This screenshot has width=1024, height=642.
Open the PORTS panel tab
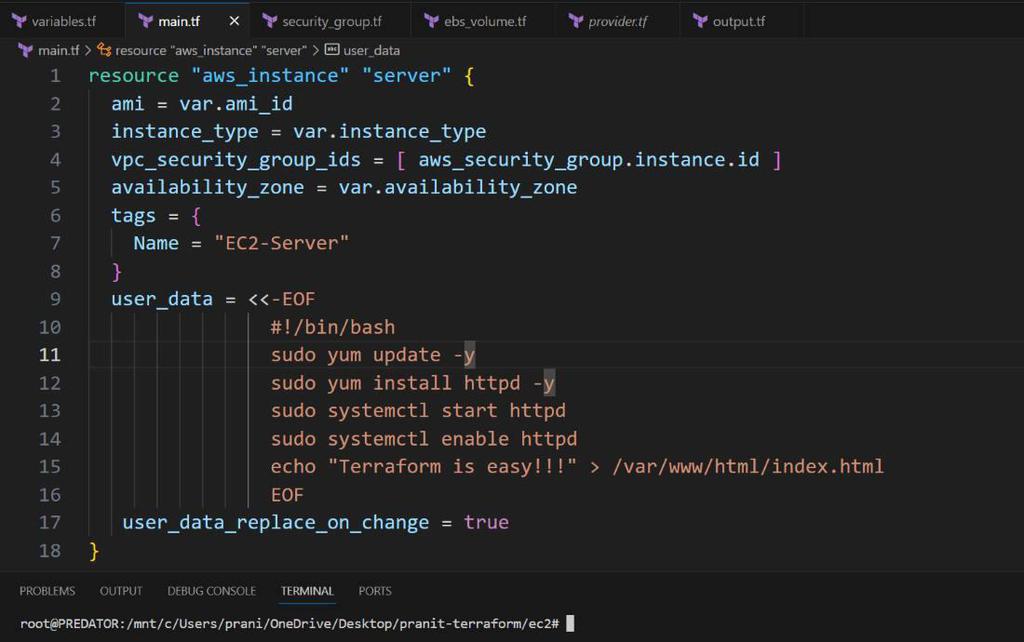pos(375,591)
